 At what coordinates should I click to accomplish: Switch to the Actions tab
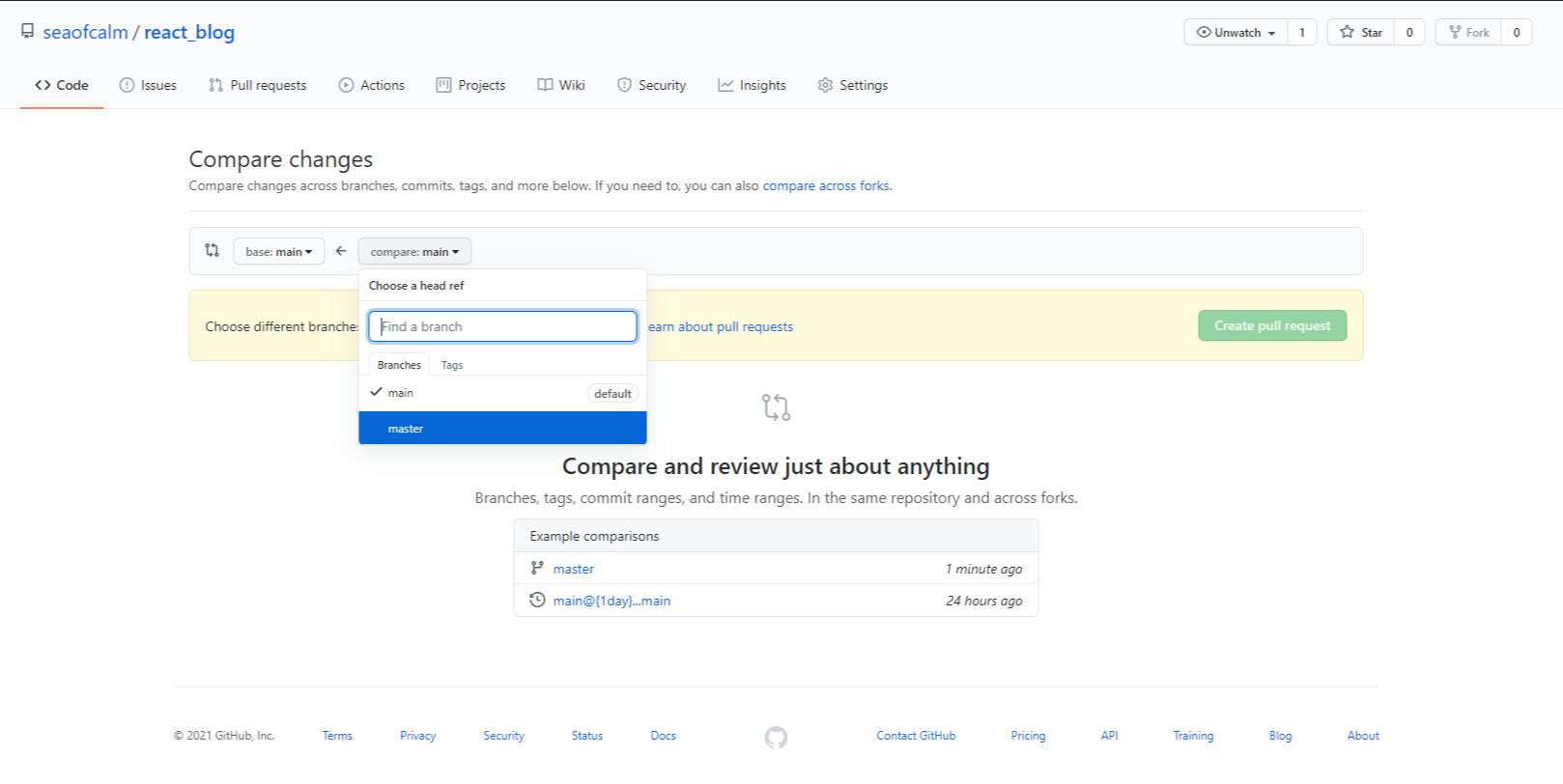371,85
